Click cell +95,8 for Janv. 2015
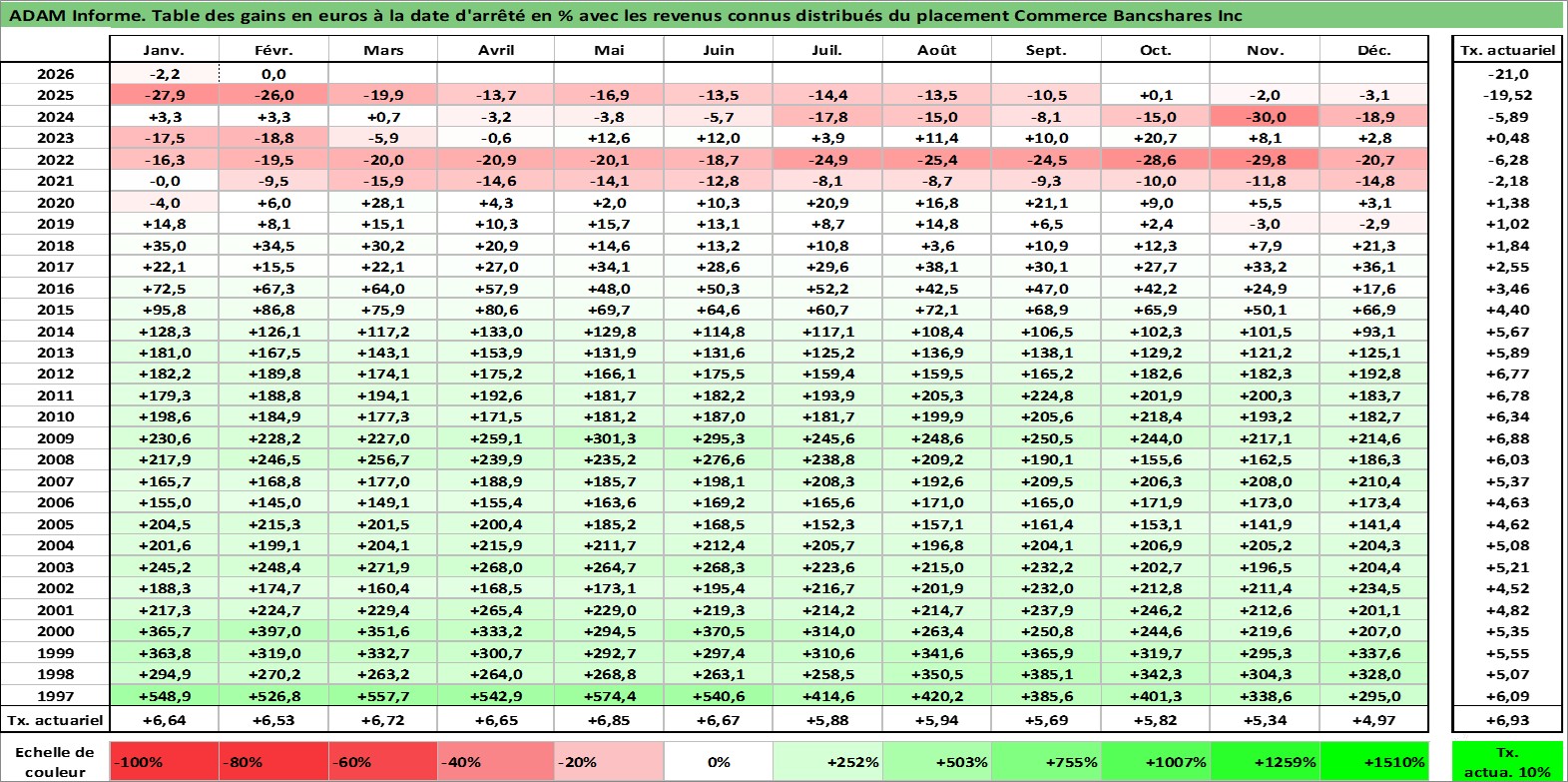The height and width of the screenshot is (782, 1568). 165,310
